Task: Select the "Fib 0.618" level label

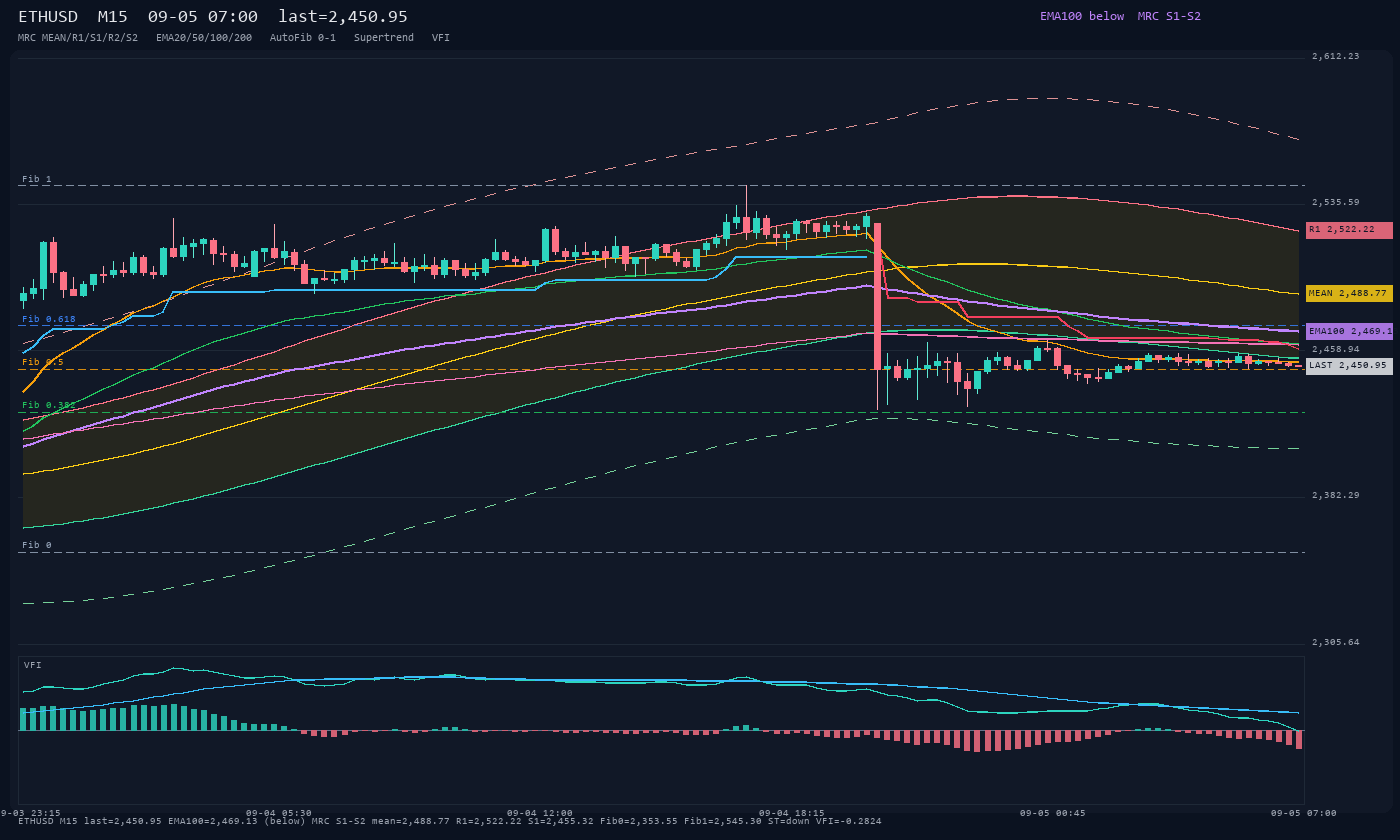Action: click(49, 319)
